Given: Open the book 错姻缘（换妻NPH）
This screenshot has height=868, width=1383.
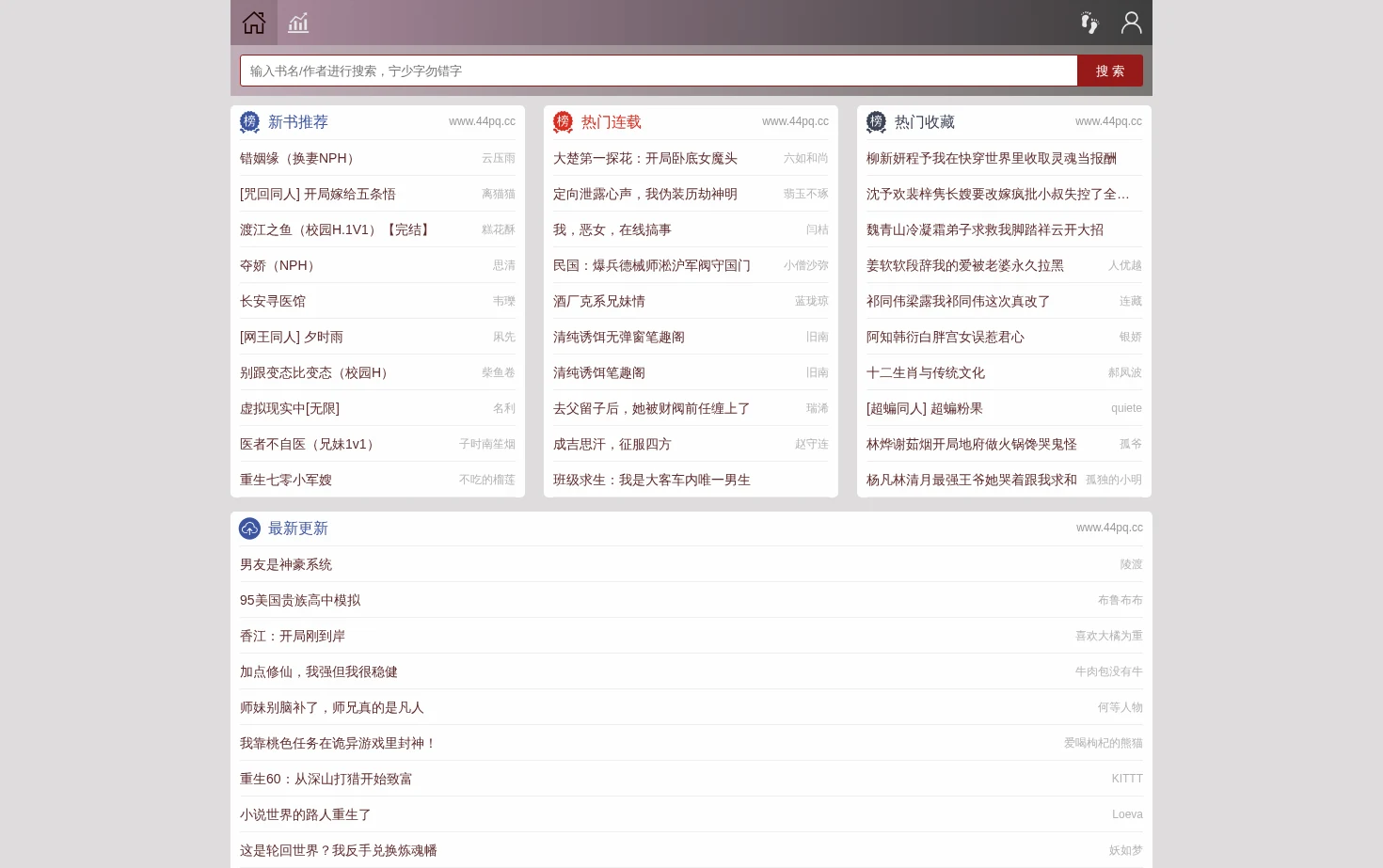Looking at the screenshot, I should tap(300, 158).
